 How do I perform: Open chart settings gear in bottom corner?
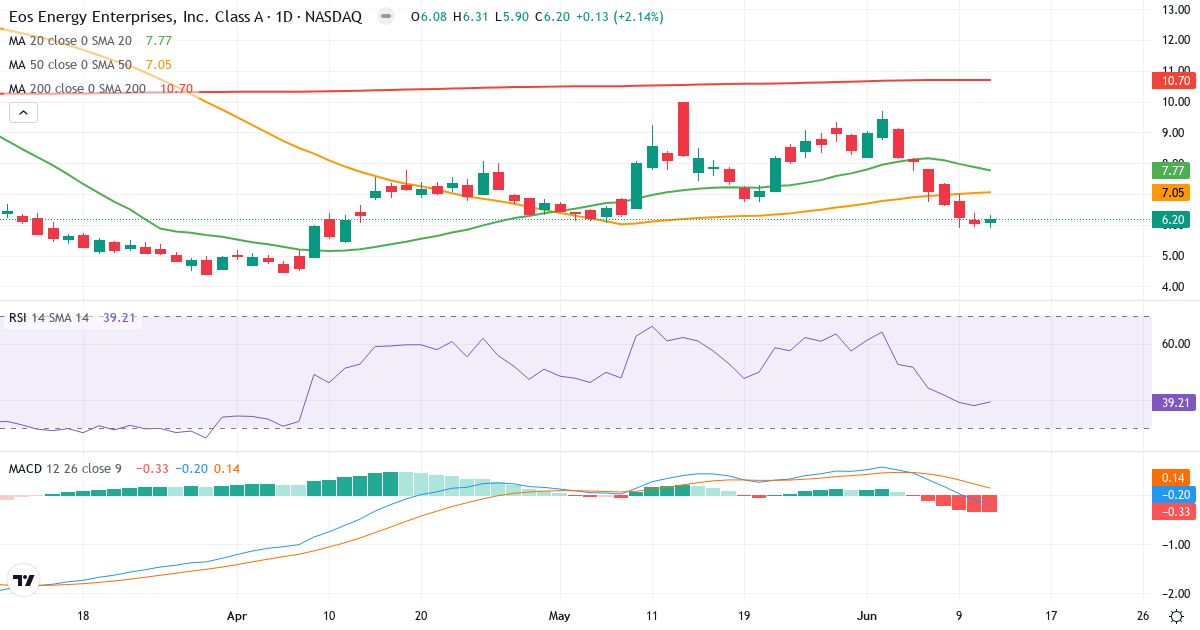(x=1177, y=616)
